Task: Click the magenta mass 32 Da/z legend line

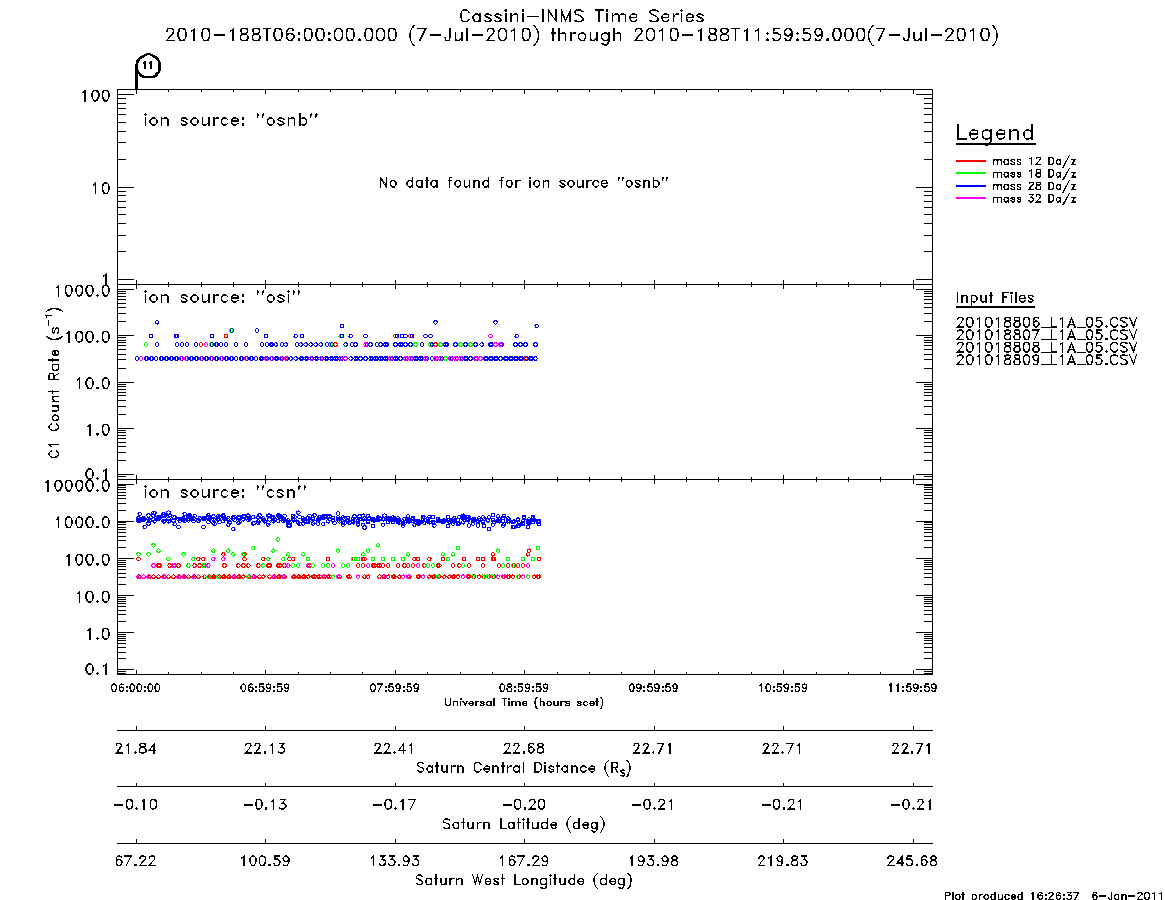Action: (x=970, y=199)
